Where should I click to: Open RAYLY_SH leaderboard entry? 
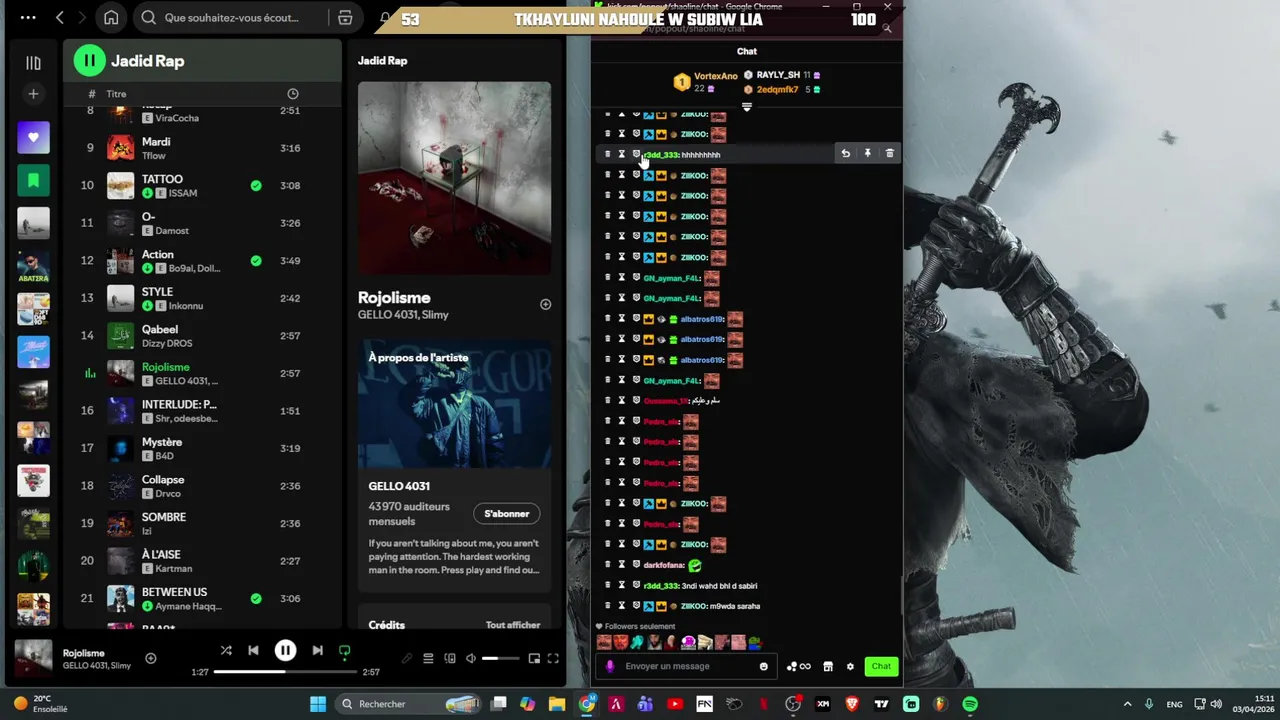coord(782,75)
